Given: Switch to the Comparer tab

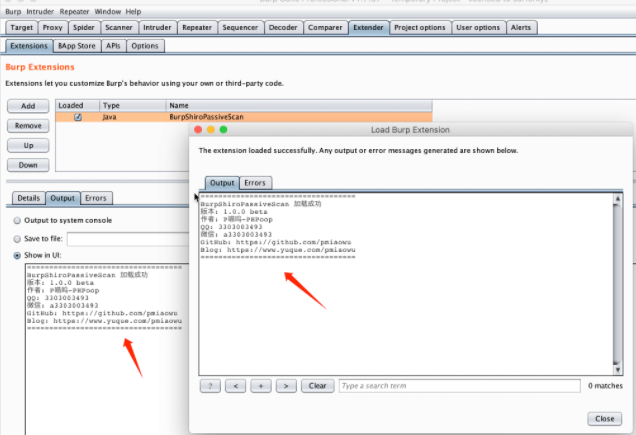Looking at the screenshot, I should click(x=325, y=28).
